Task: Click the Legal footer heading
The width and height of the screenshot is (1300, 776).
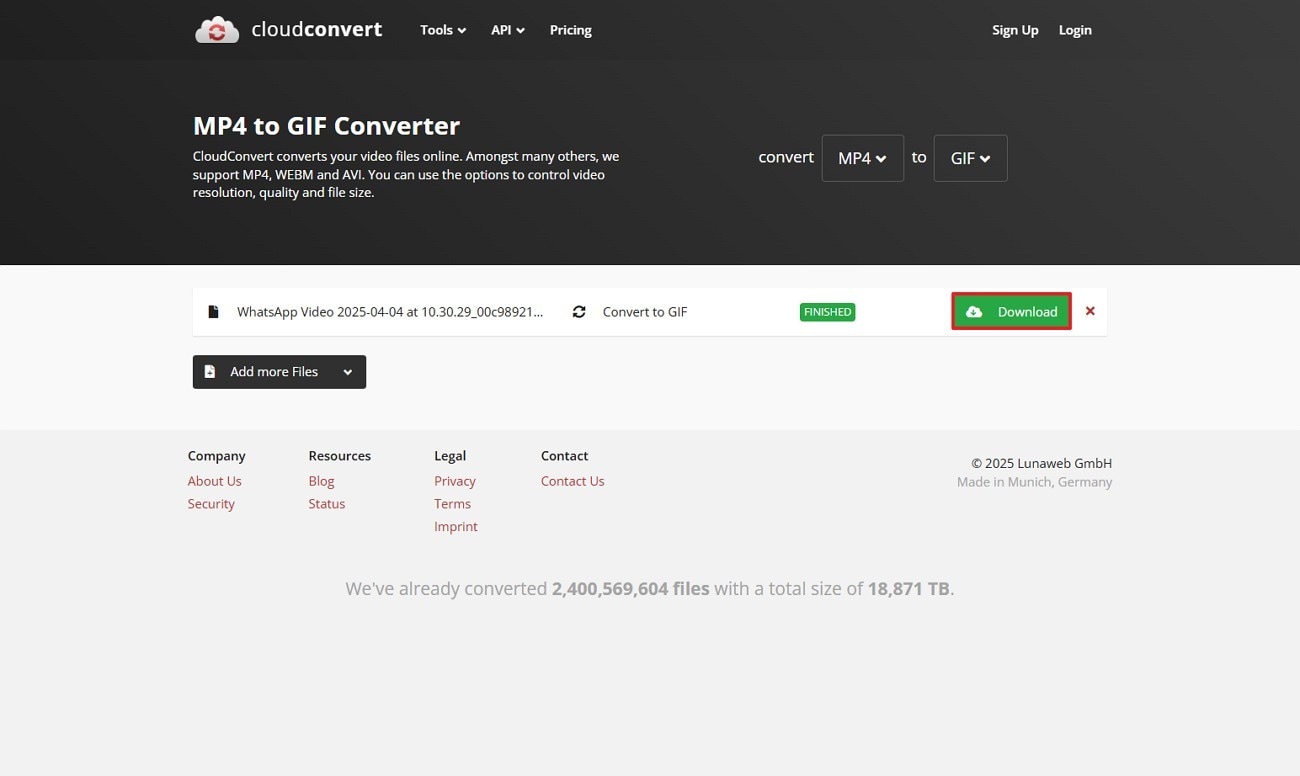Action: pos(450,456)
